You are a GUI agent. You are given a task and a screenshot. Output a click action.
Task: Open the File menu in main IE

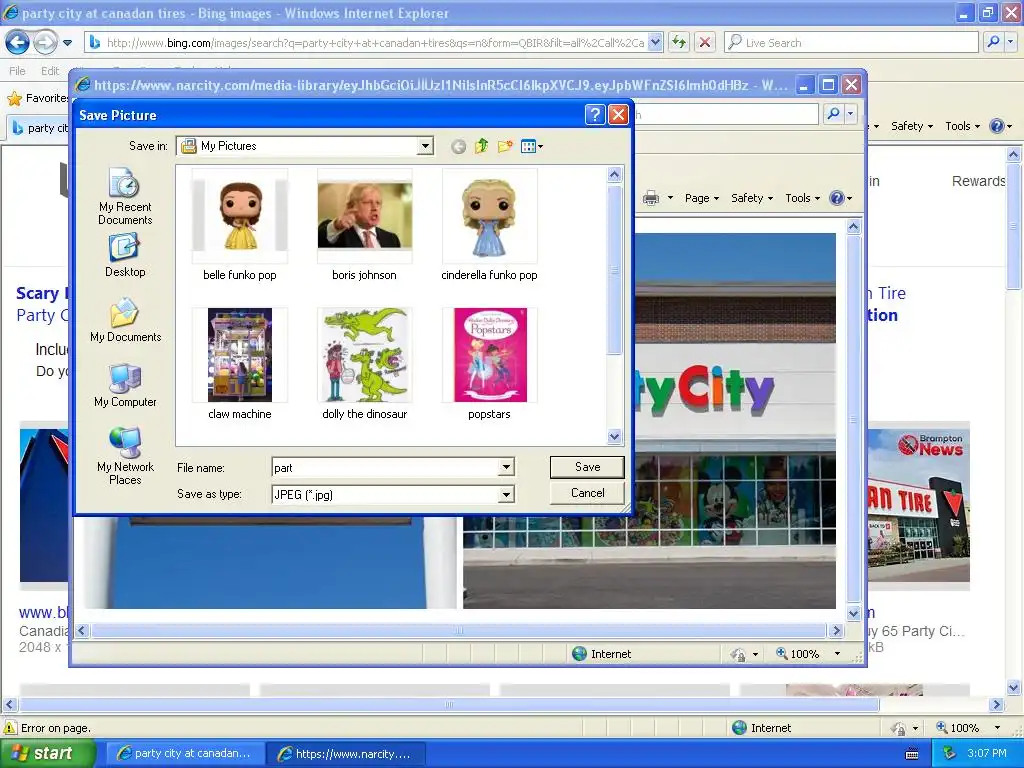18,71
